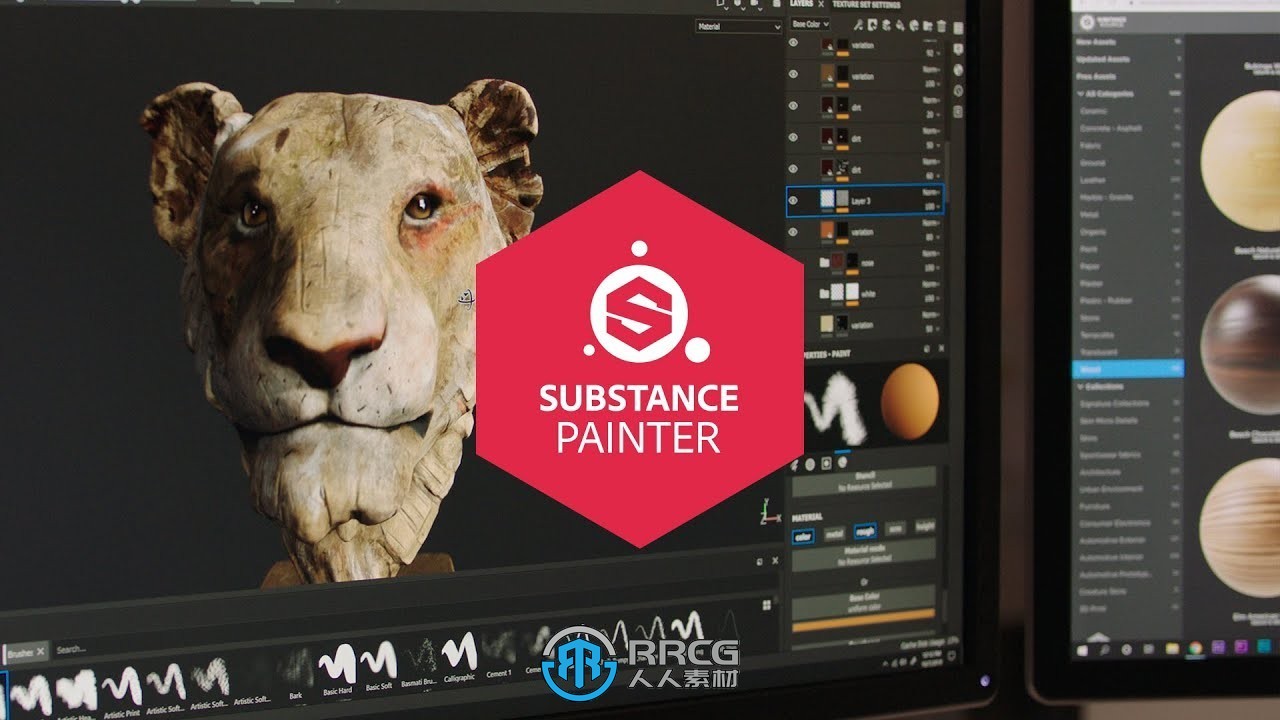Select the material sphere icon under paint preview
The width and height of the screenshot is (1280, 720).
[x=842, y=462]
